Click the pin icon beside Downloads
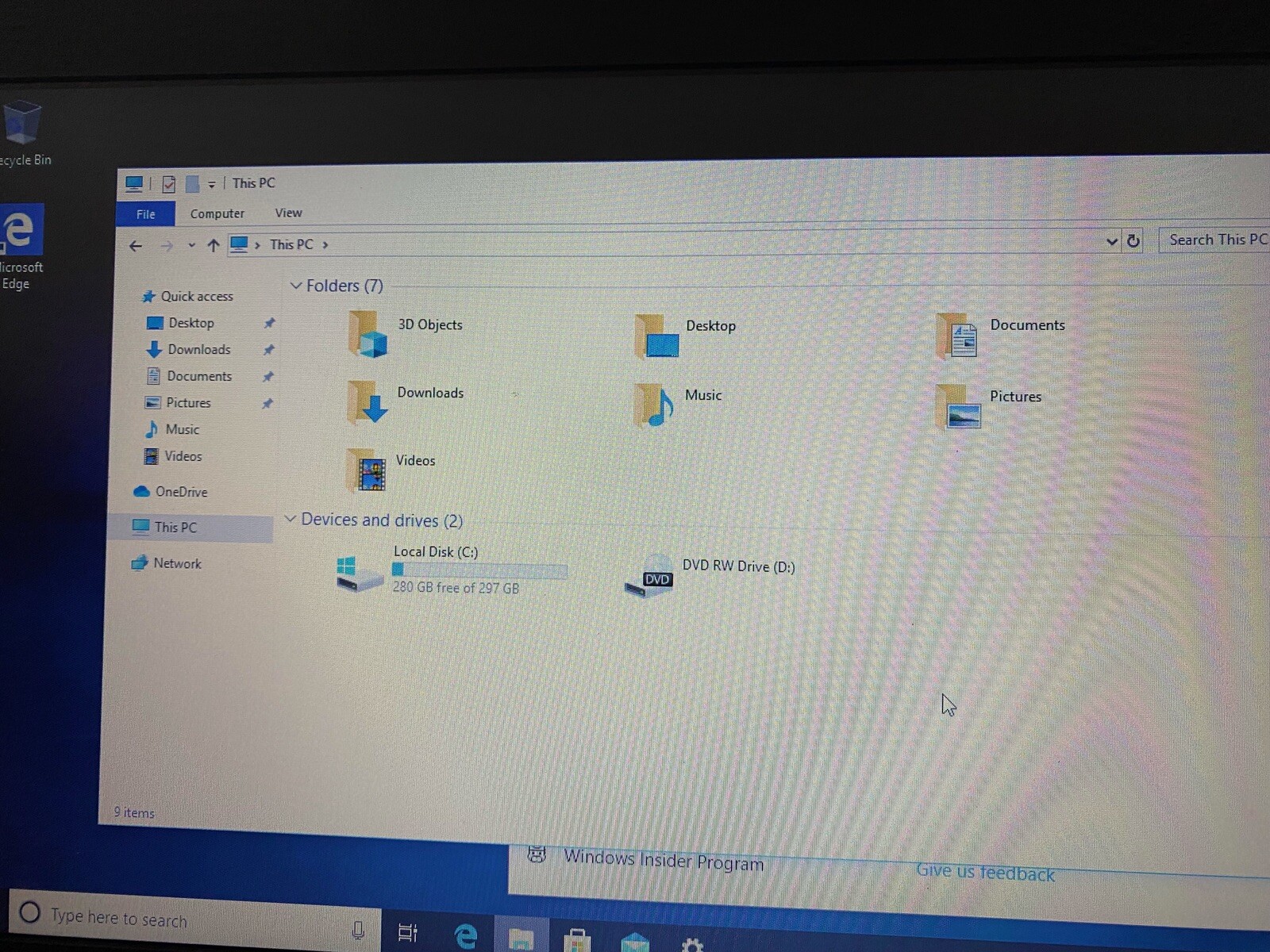This screenshot has height=952, width=1270. pyautogui.click(x=268, y=350)
